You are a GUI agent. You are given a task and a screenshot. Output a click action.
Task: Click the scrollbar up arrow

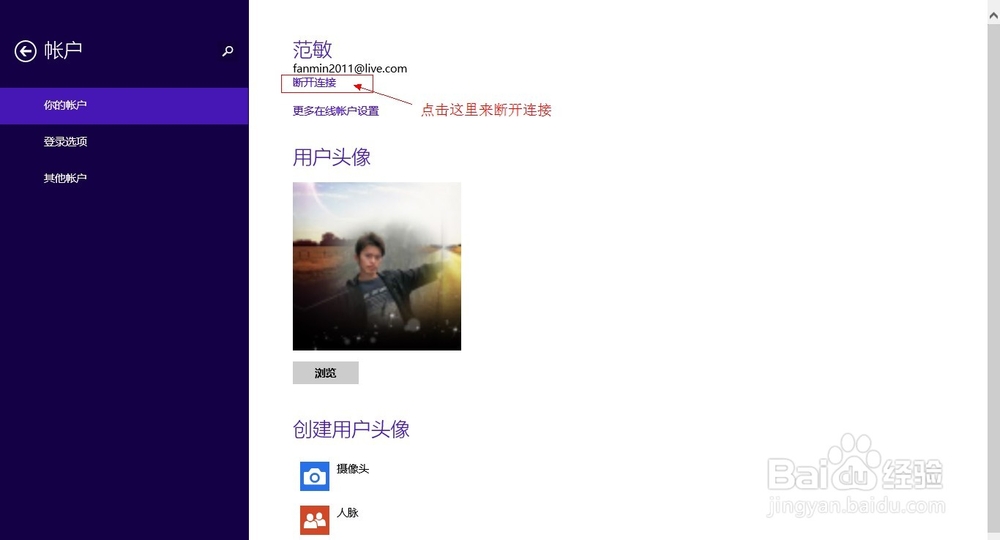pyautogui.click(x=994, y=15)
